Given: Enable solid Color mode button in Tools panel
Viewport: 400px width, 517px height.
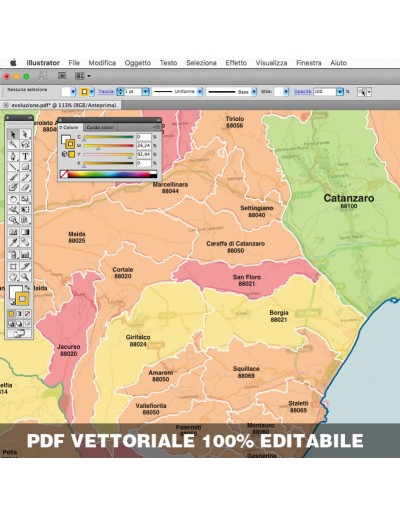Looking at the screenshot, I should (x=11, y=314).
